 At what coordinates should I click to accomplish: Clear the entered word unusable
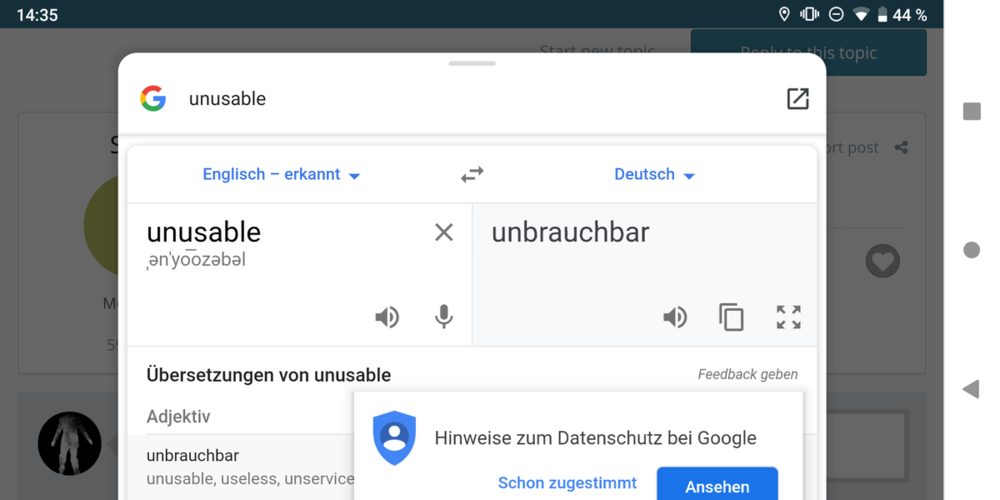(444, 232)
